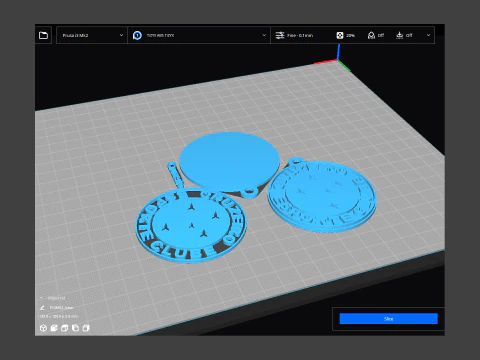Collapse the Object list panel
480x360 pixels.
[x=41, y=298]
